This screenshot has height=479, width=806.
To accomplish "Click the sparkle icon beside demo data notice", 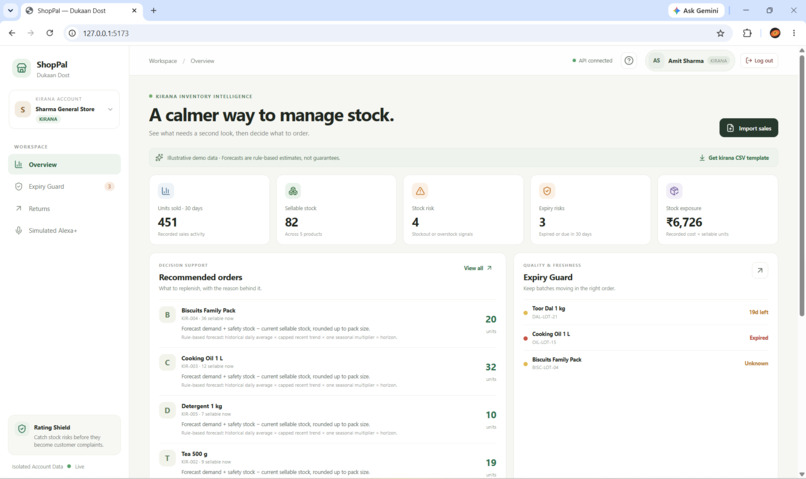I will 159,158.
